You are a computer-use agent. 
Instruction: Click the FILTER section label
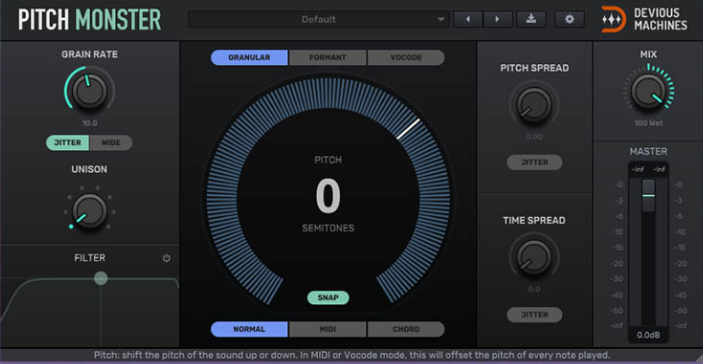[90, 258]
